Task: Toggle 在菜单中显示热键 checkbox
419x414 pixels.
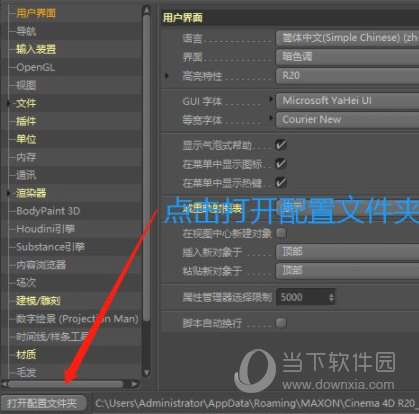Action: click(281, 183)
